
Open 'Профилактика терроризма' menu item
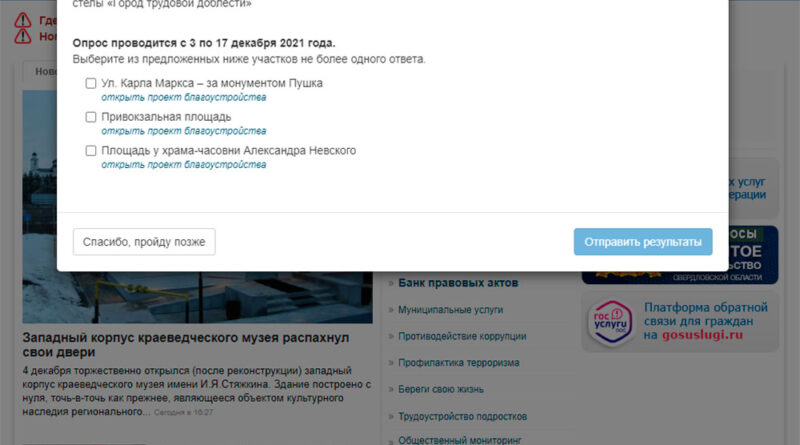tap(459, 363)
